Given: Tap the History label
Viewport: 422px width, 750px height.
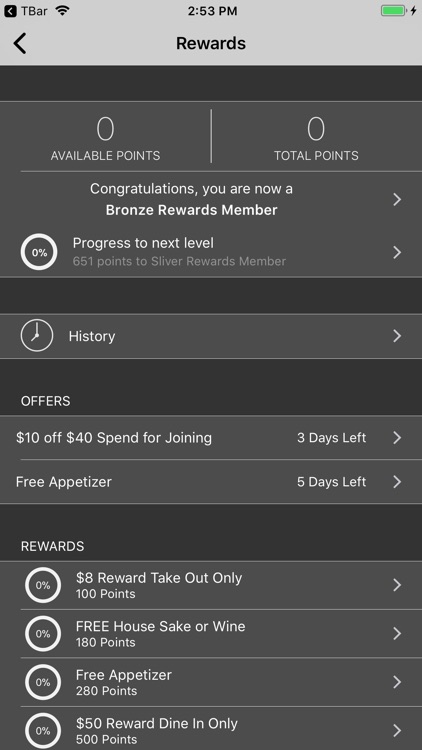Looking at the screenshot, I should 92,336.
